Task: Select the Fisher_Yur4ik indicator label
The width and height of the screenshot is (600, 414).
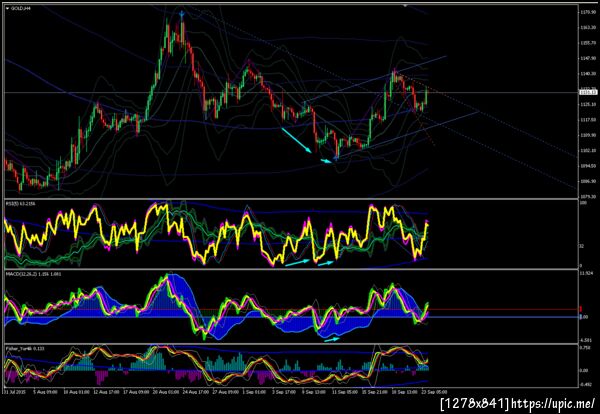Action: point(24,348)
